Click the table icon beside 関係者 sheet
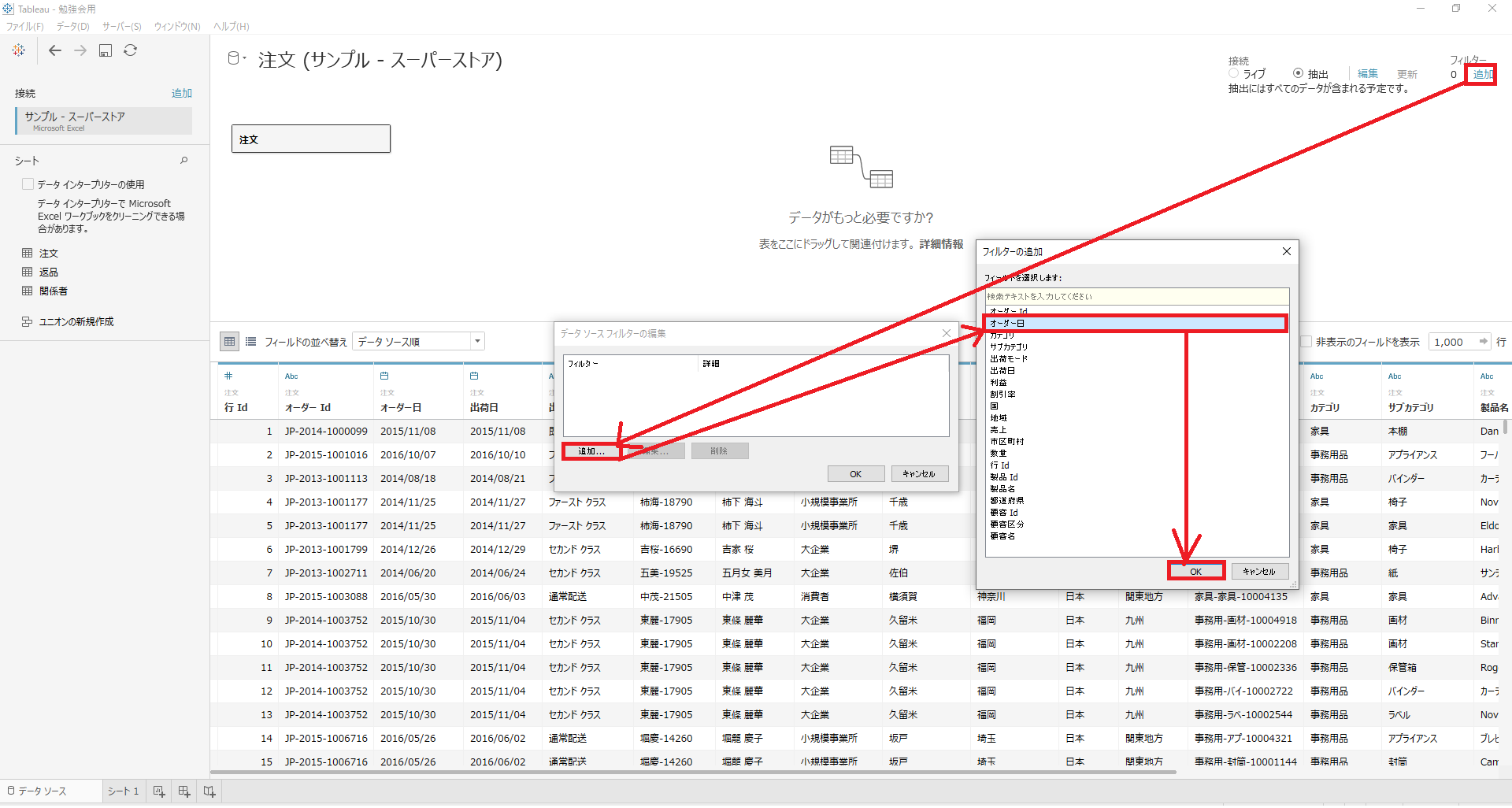 click(x=28, y=291)
